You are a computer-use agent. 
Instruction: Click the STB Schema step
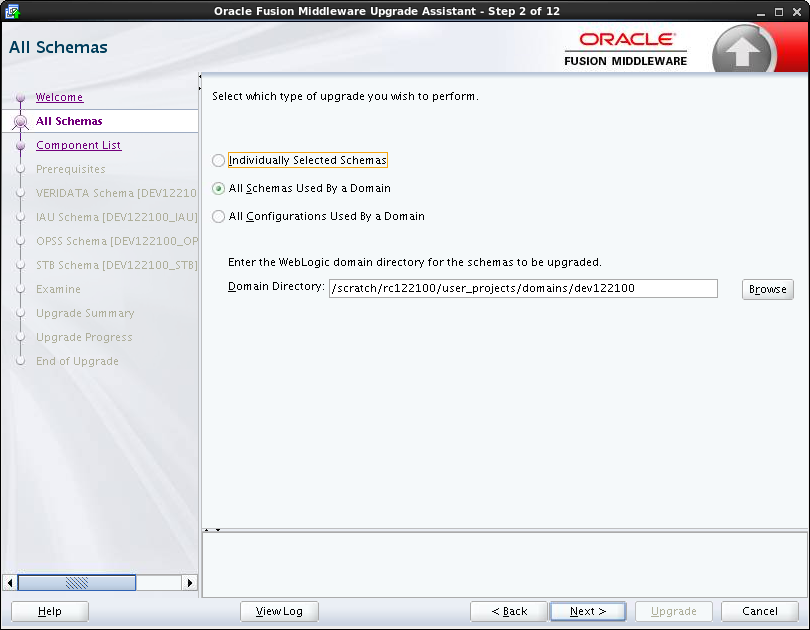point(117,265)
